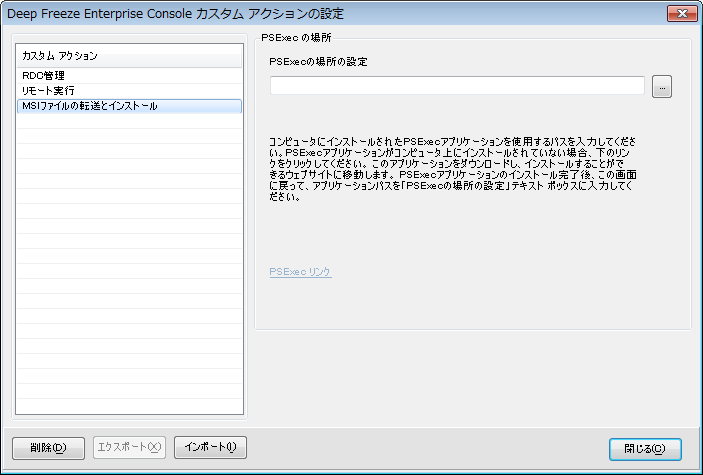
Task: Click the カスタム アクション column header
Action: (129, 56)
